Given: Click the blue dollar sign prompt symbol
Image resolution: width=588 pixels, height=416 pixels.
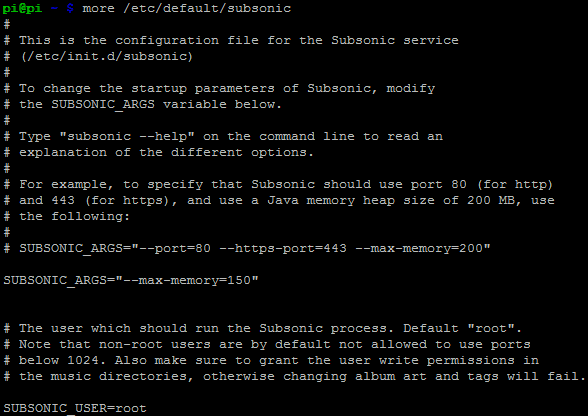Looking at the screenshot, I should point(70,8).
